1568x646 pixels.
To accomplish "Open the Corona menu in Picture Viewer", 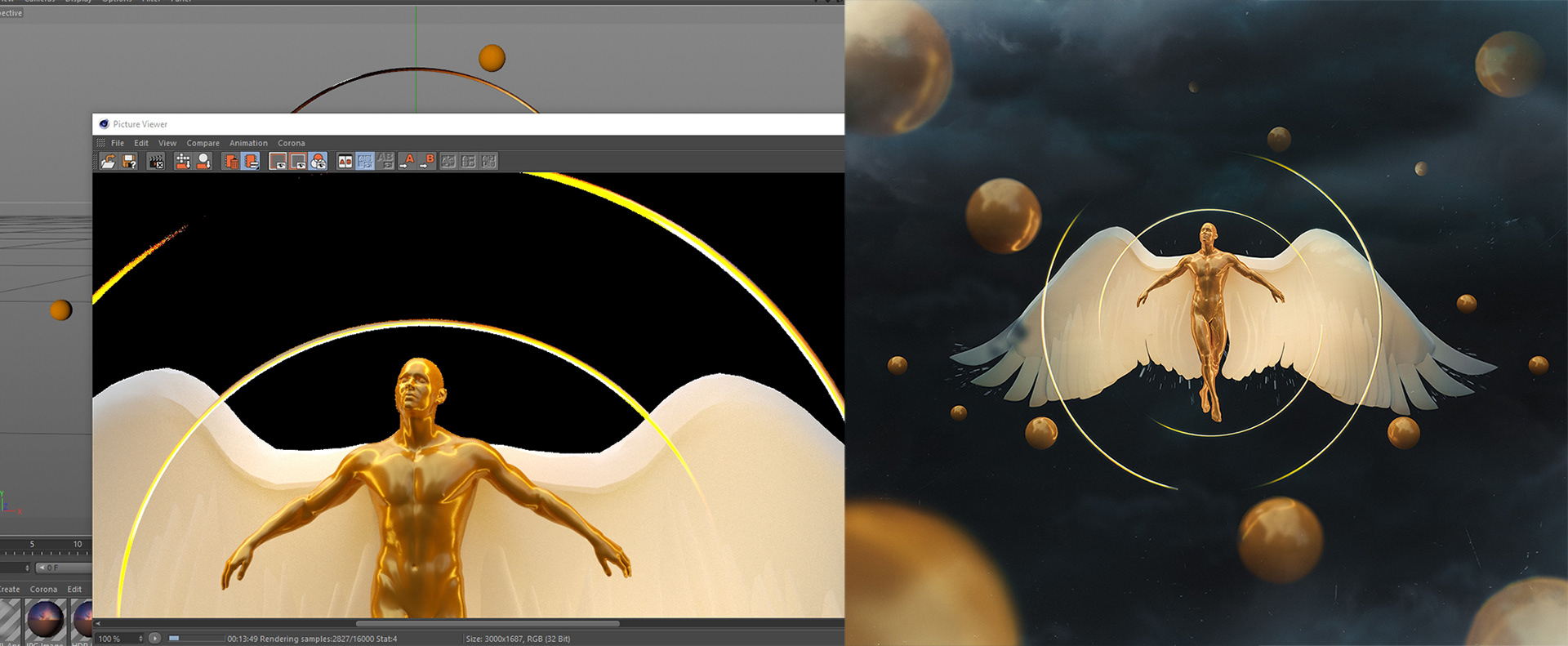I will pyautogui.click(x=292, y=143).
